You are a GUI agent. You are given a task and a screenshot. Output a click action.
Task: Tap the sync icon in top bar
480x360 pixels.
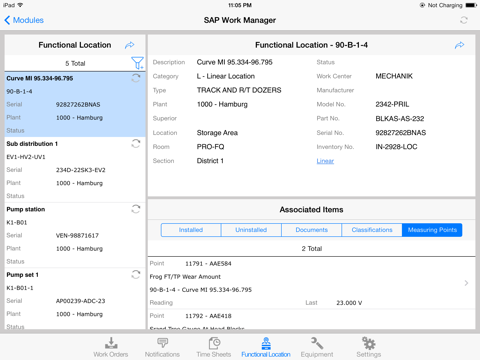tap(464, 20)
